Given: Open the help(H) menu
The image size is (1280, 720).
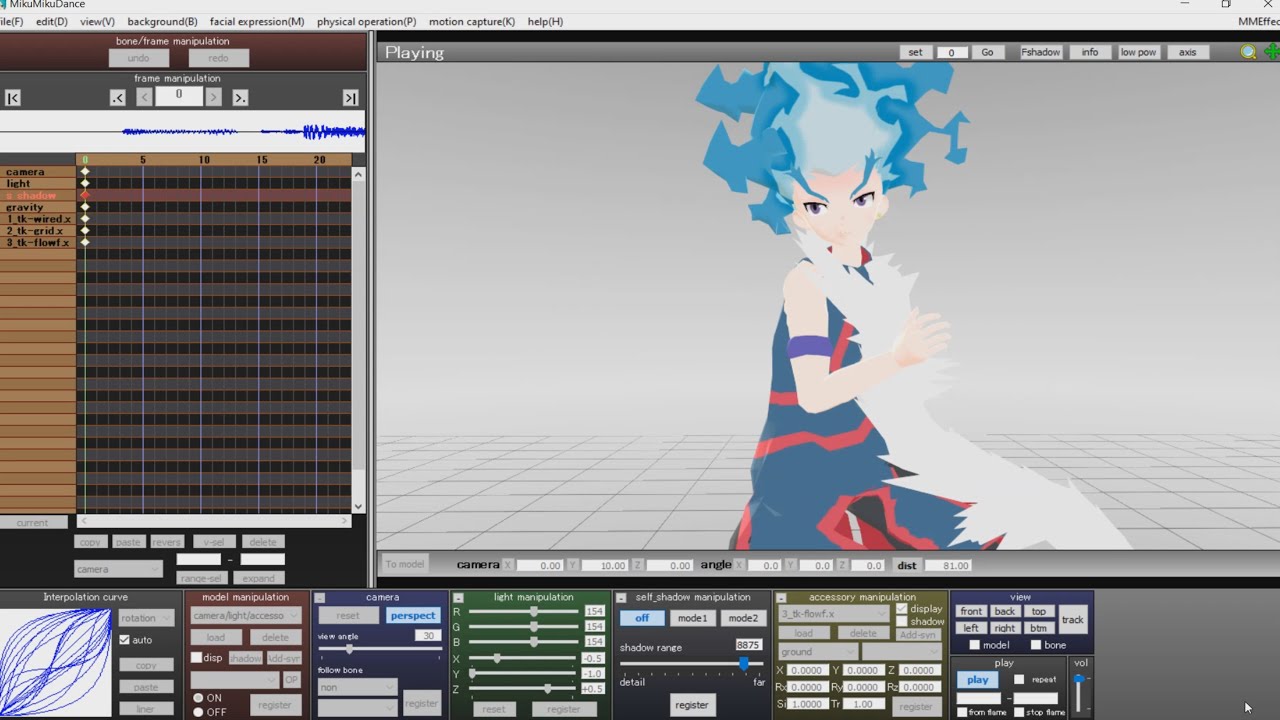Looking at the screenshot, I should tap(545, 21).
